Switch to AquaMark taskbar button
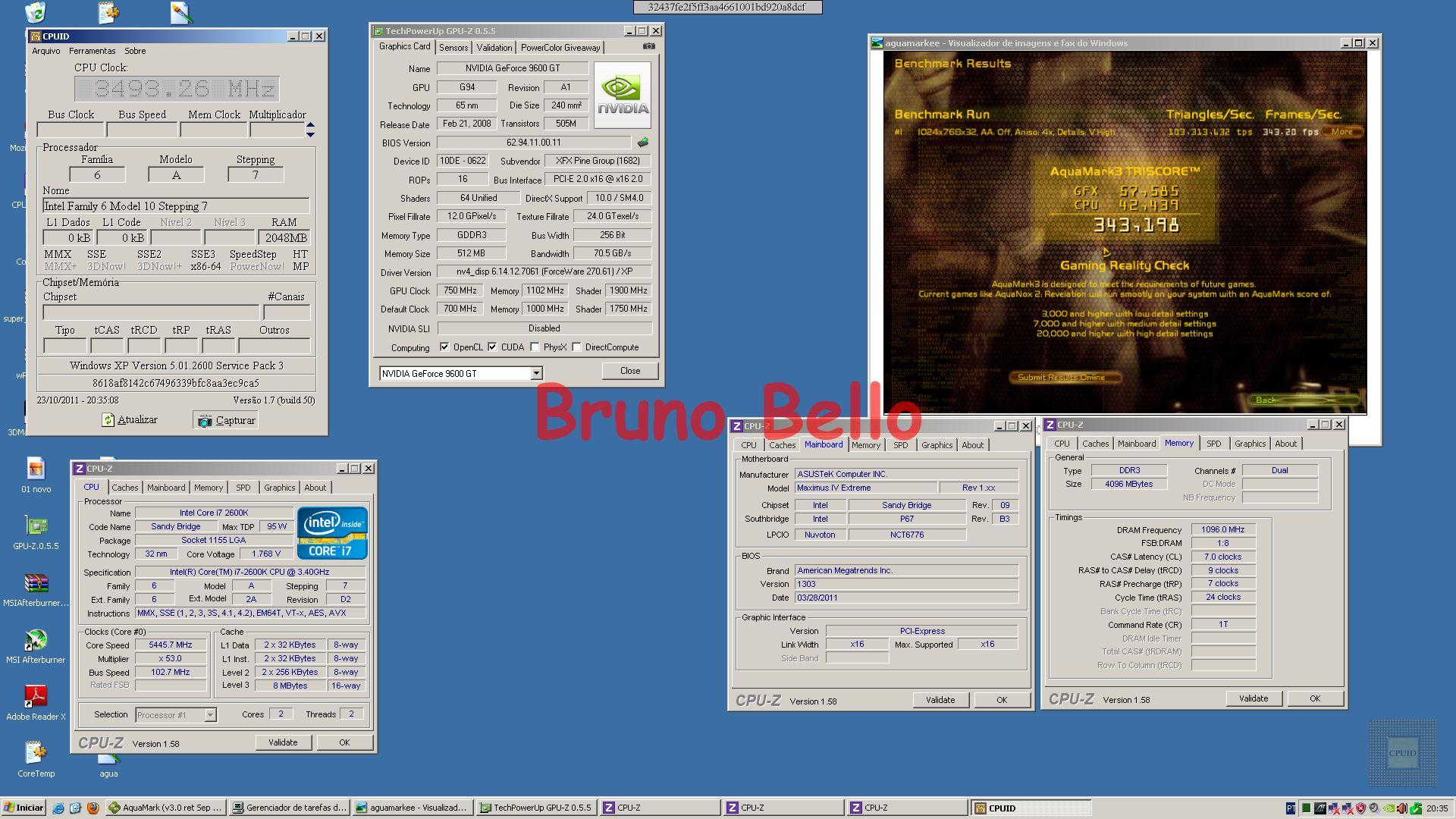The width and height of the screenshot is (1456, 819). tap(165, 808)
